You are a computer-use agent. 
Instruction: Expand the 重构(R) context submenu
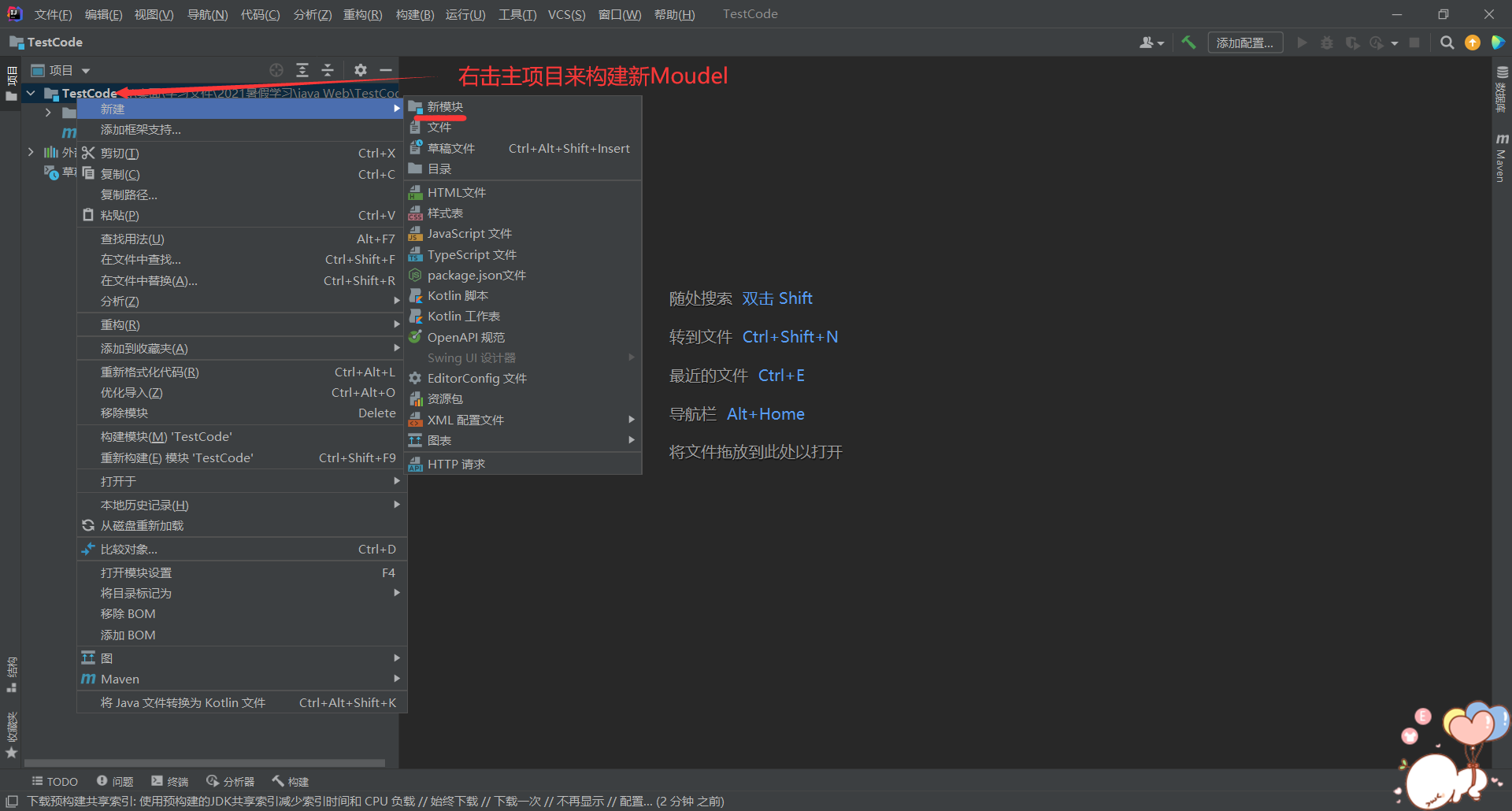click(242, 324)
